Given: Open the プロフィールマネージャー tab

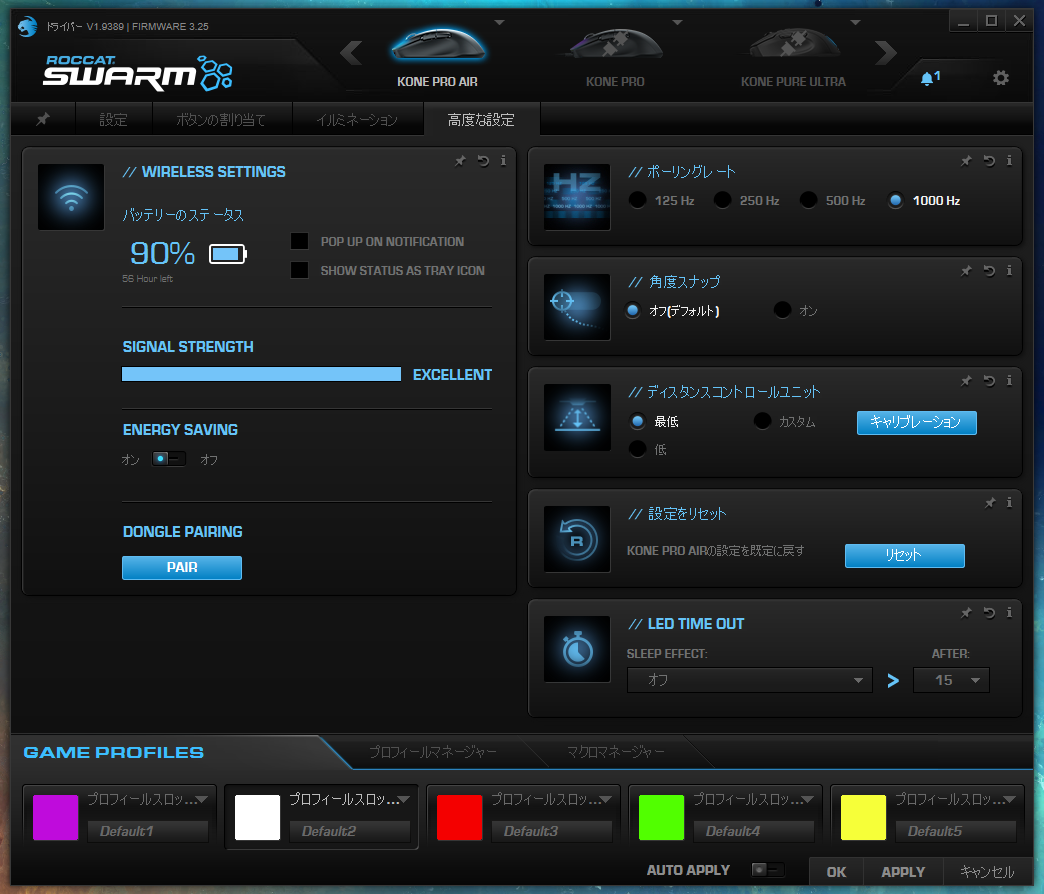Looking at the screenshot, I should (x=433, y=752).
